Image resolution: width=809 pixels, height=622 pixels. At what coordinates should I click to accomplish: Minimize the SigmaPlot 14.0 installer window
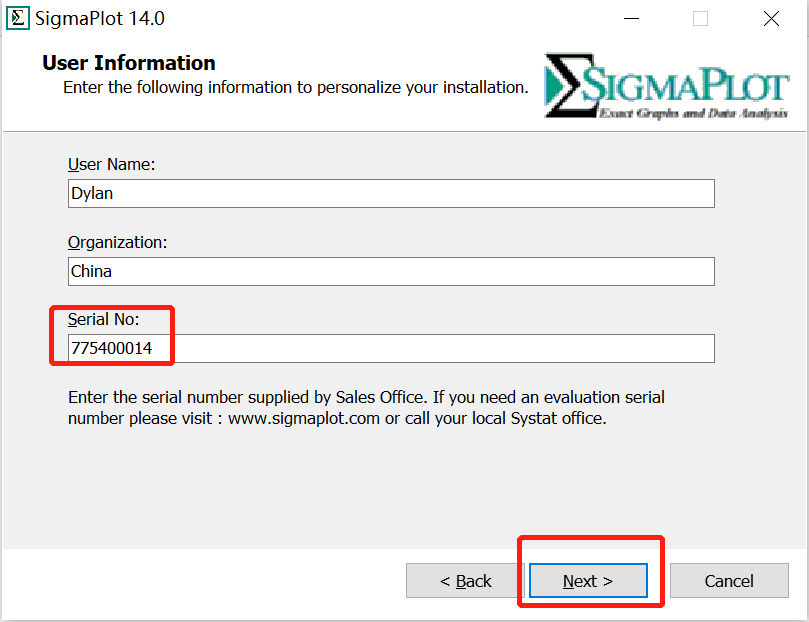pos(632,19)
